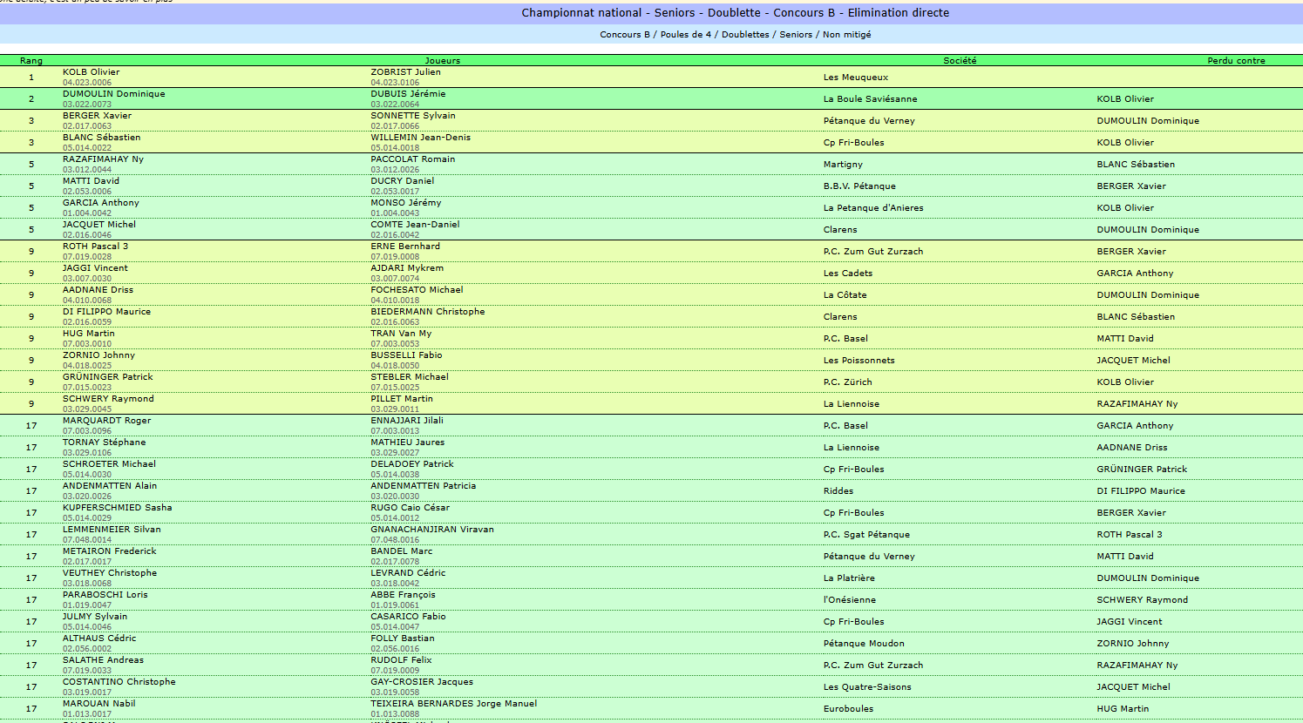Image resolution: width=1303 pixels, height=723 pixels.
Task: Select player GNANACHANJIRAN Viravan
Action: click(432, 529)
